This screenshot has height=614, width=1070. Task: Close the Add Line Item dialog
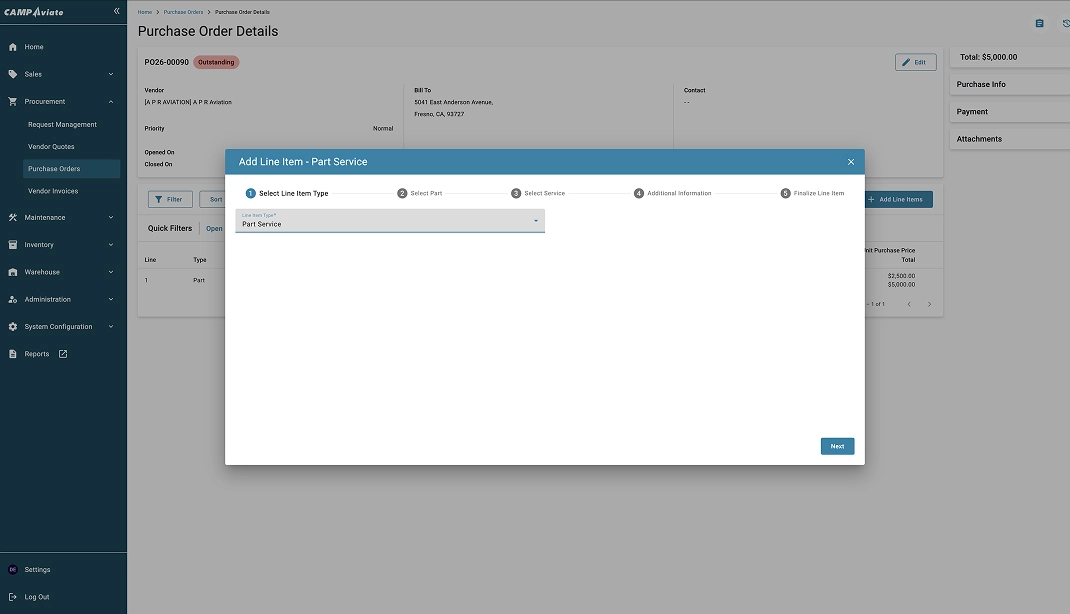tap(851, 162)
